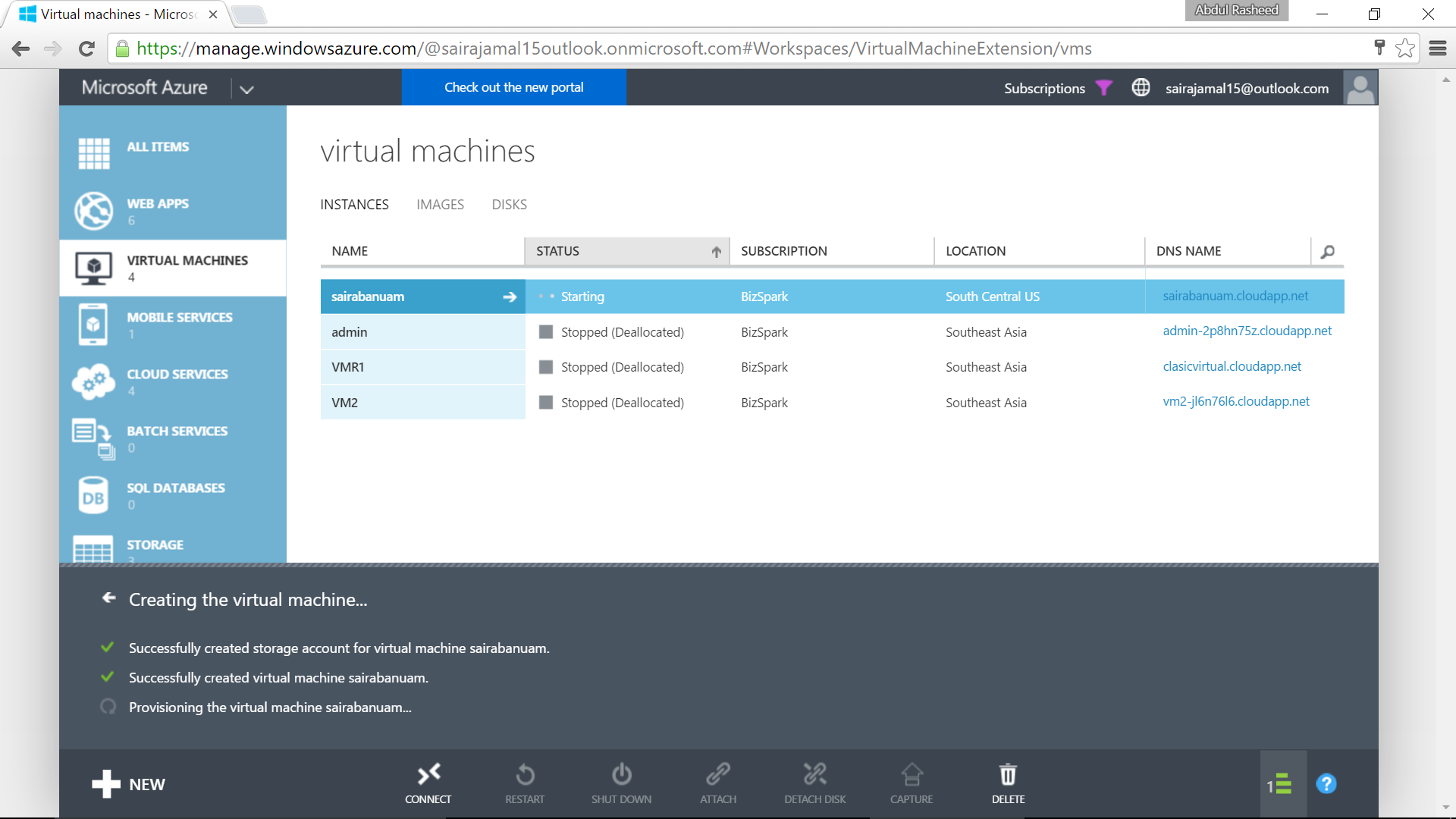Open the Storage table icon
The height and width of the screenshot is (819, 1456).
click(x=93, y=549)
